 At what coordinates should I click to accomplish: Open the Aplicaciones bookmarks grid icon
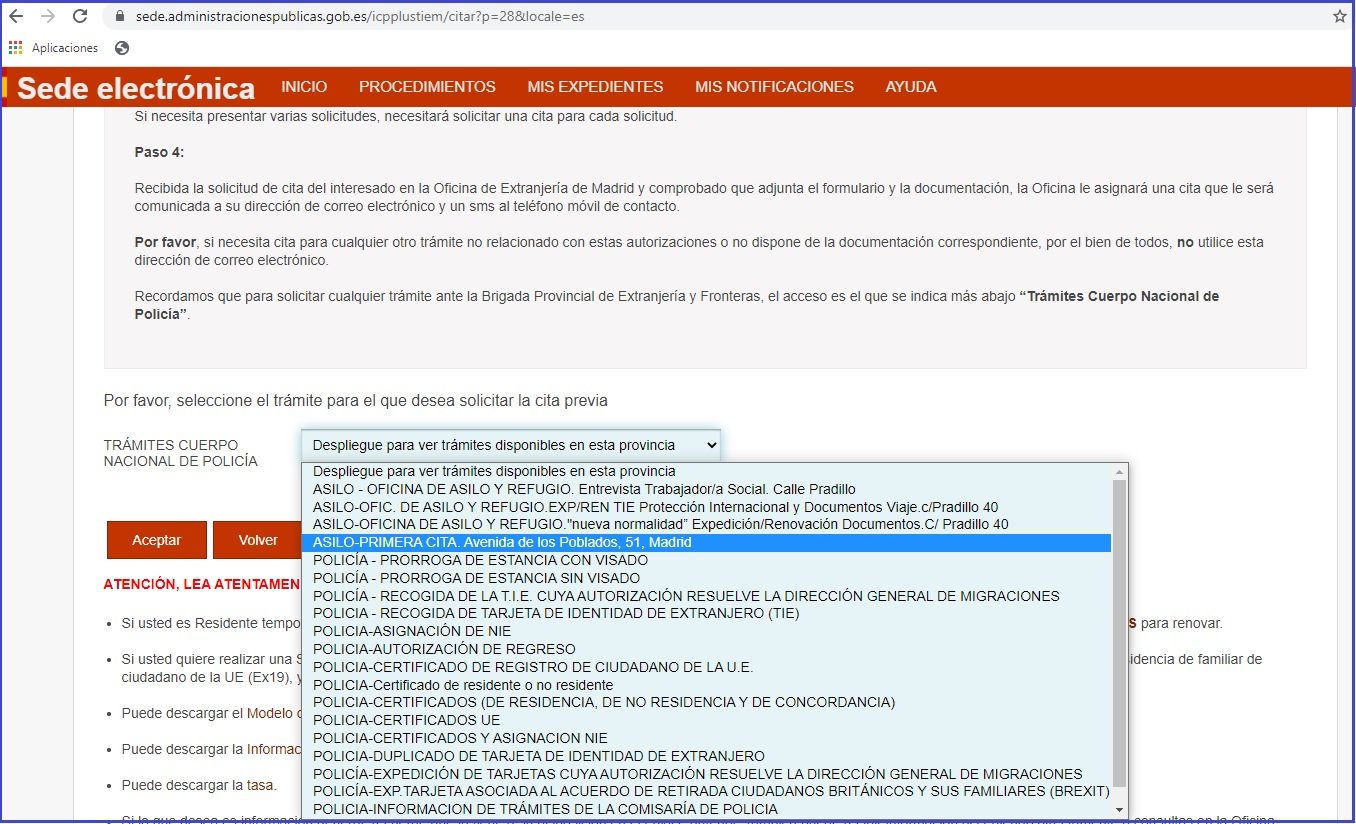[x=15, y=47]
